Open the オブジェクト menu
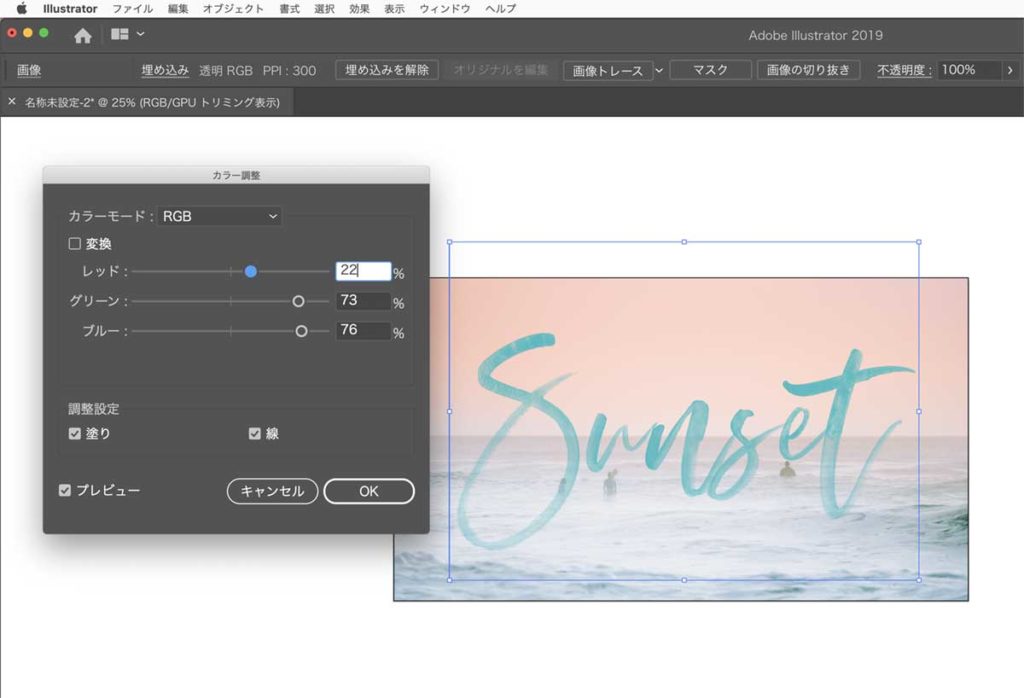This screenshot has width=1024, height=698. (233, 8)
